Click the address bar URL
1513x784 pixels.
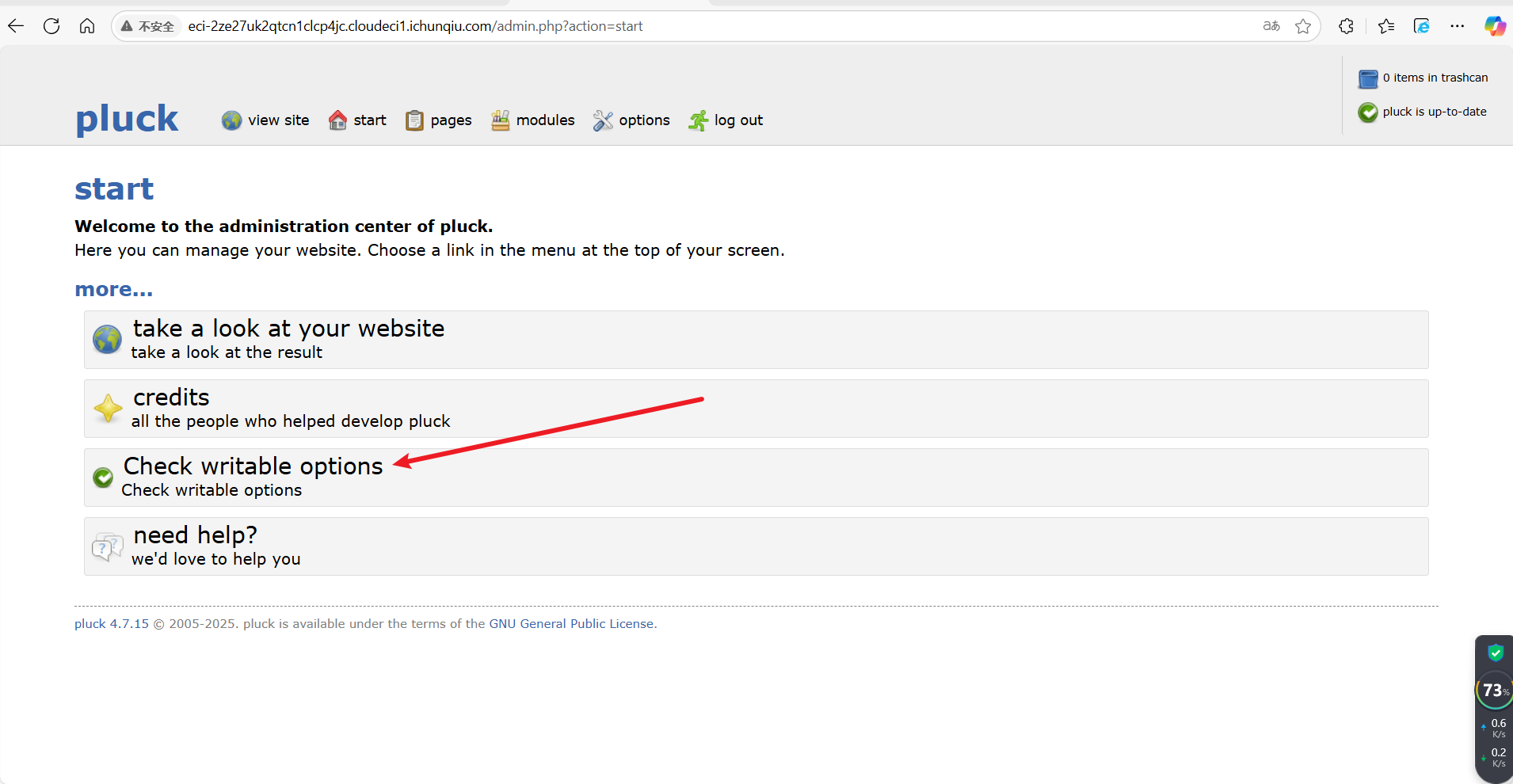coord(415,26)
